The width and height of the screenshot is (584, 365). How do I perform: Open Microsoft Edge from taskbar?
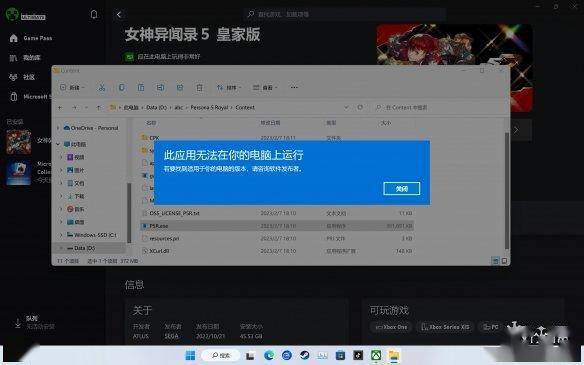(x=269, y=356)
